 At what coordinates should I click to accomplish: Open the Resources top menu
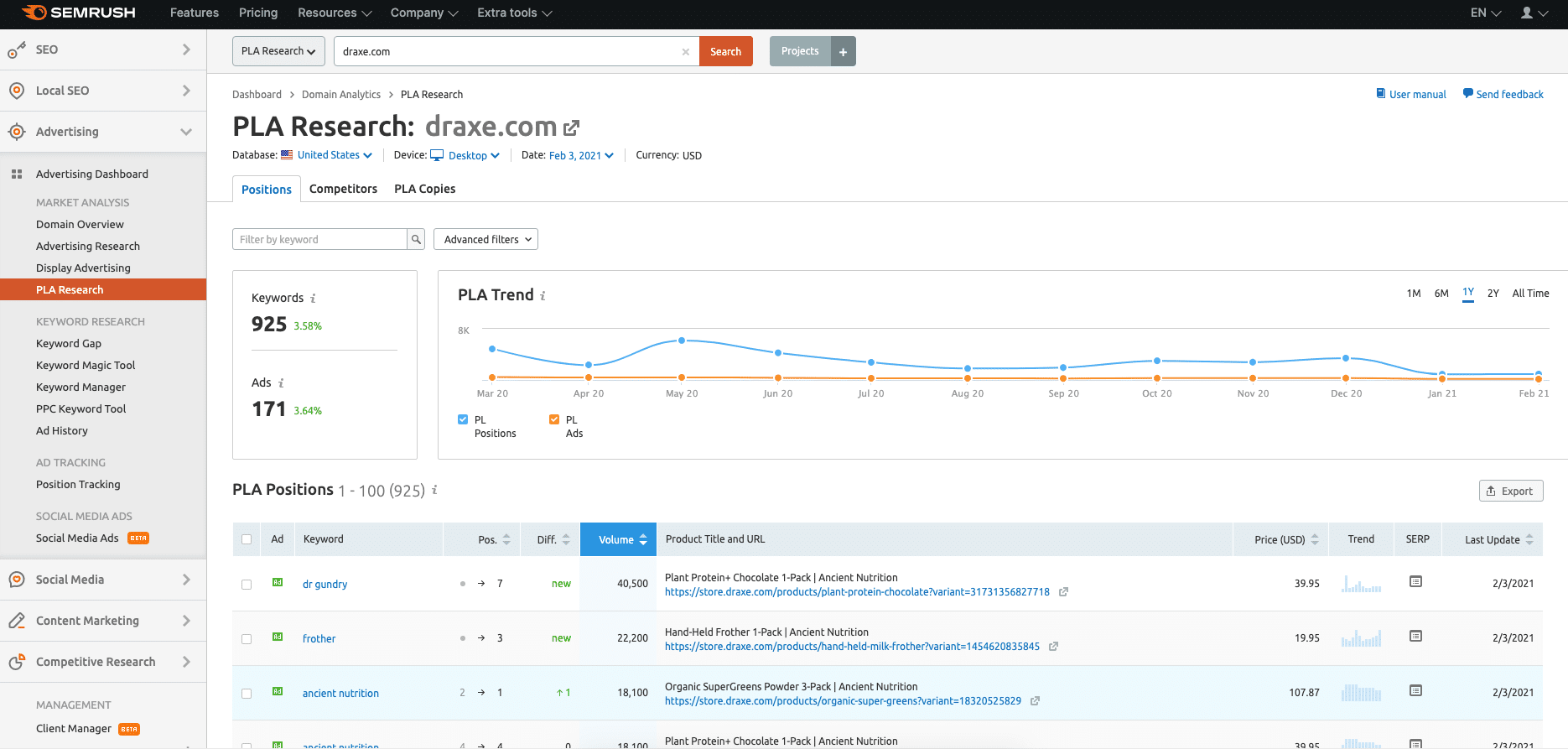pyautogui.click(x=335, y=13)
